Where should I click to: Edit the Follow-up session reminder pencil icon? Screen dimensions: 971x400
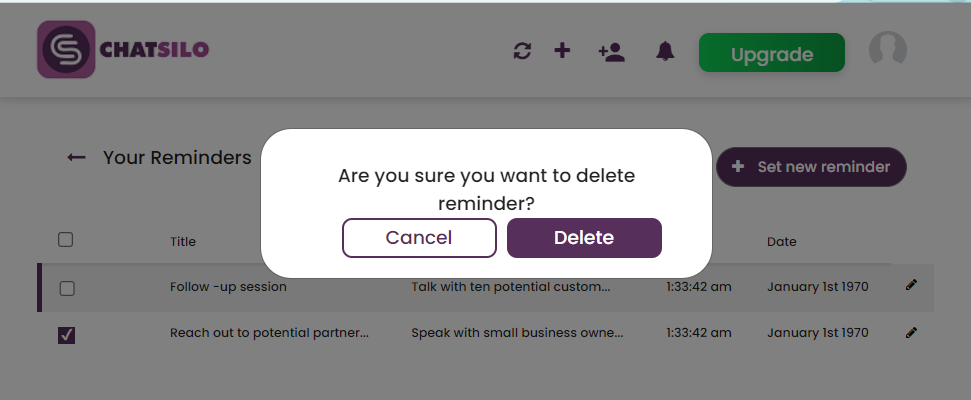click(911, 286)
